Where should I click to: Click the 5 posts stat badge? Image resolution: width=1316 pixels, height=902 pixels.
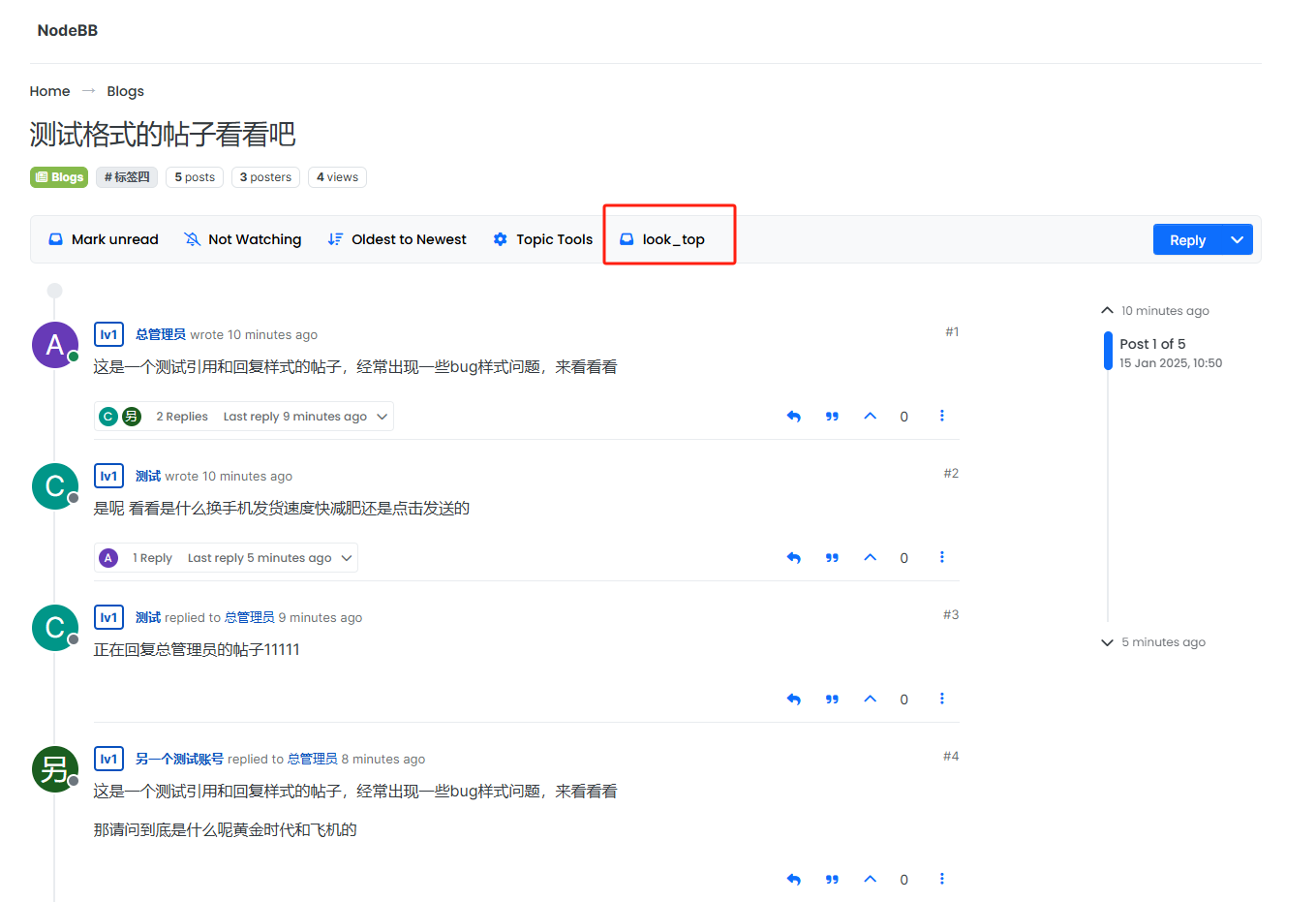[195, 177]
